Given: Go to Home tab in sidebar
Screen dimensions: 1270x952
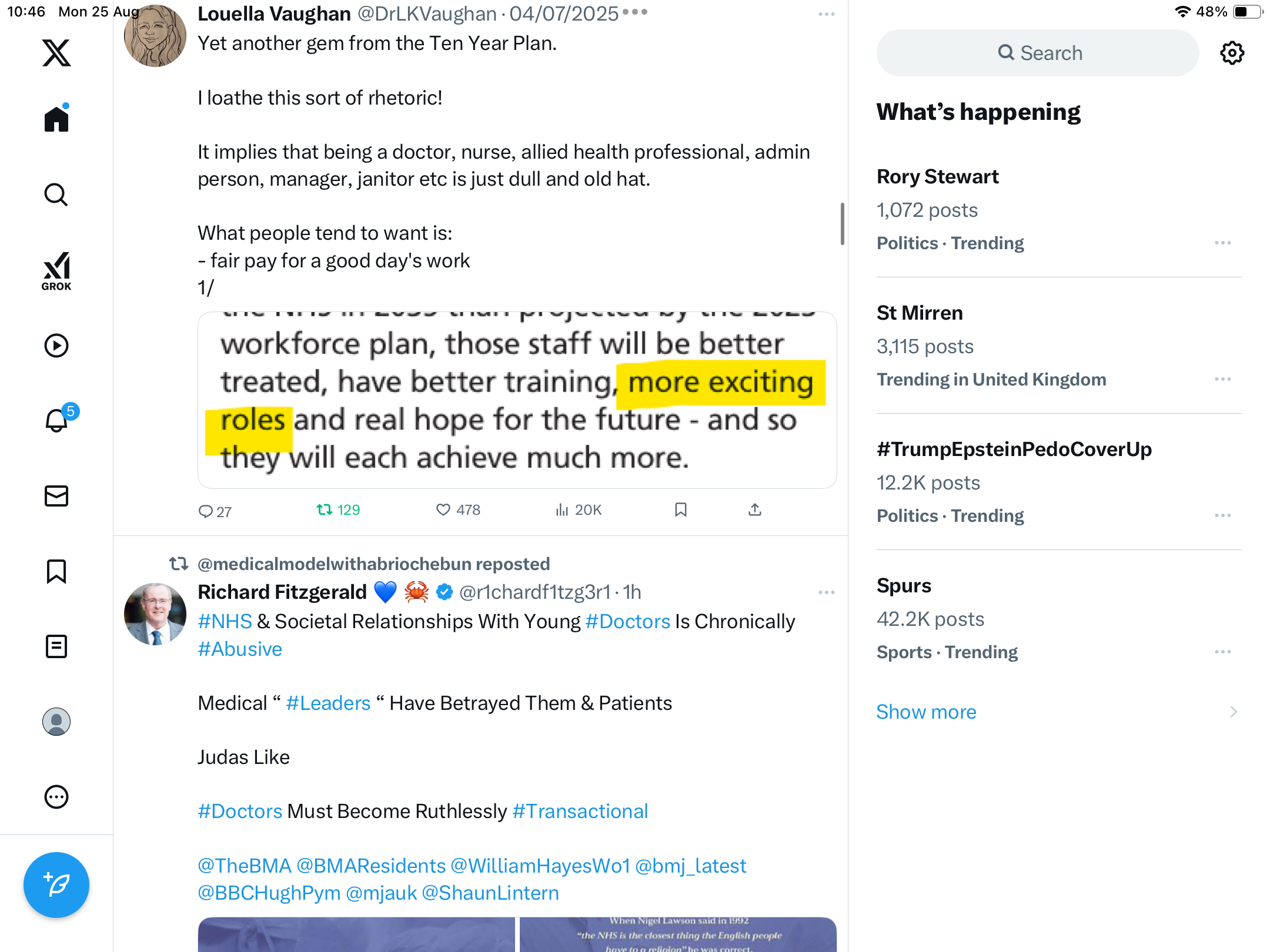Looking at the screenshot, I should click(56, 119).
